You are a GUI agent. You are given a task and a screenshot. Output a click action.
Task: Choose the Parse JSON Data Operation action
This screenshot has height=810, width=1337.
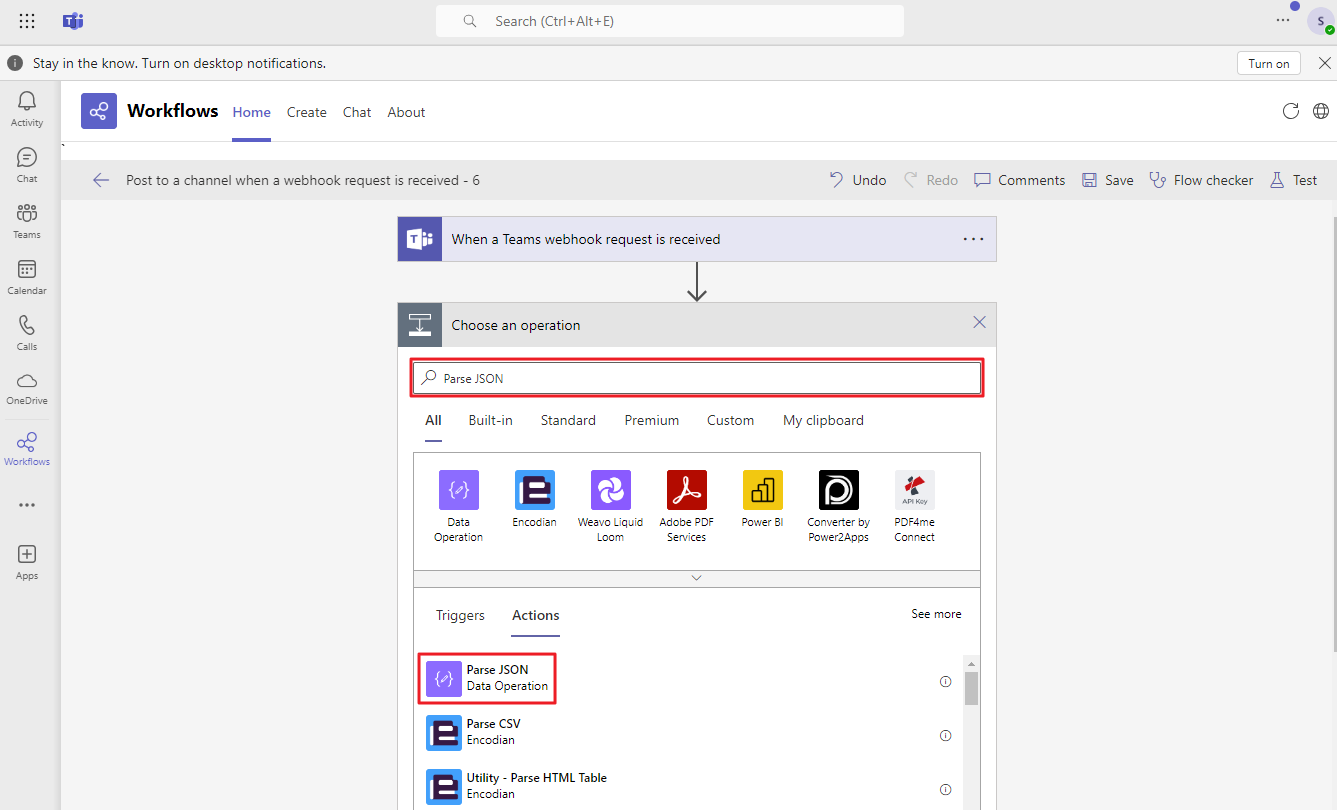click(x=687, y=678)
